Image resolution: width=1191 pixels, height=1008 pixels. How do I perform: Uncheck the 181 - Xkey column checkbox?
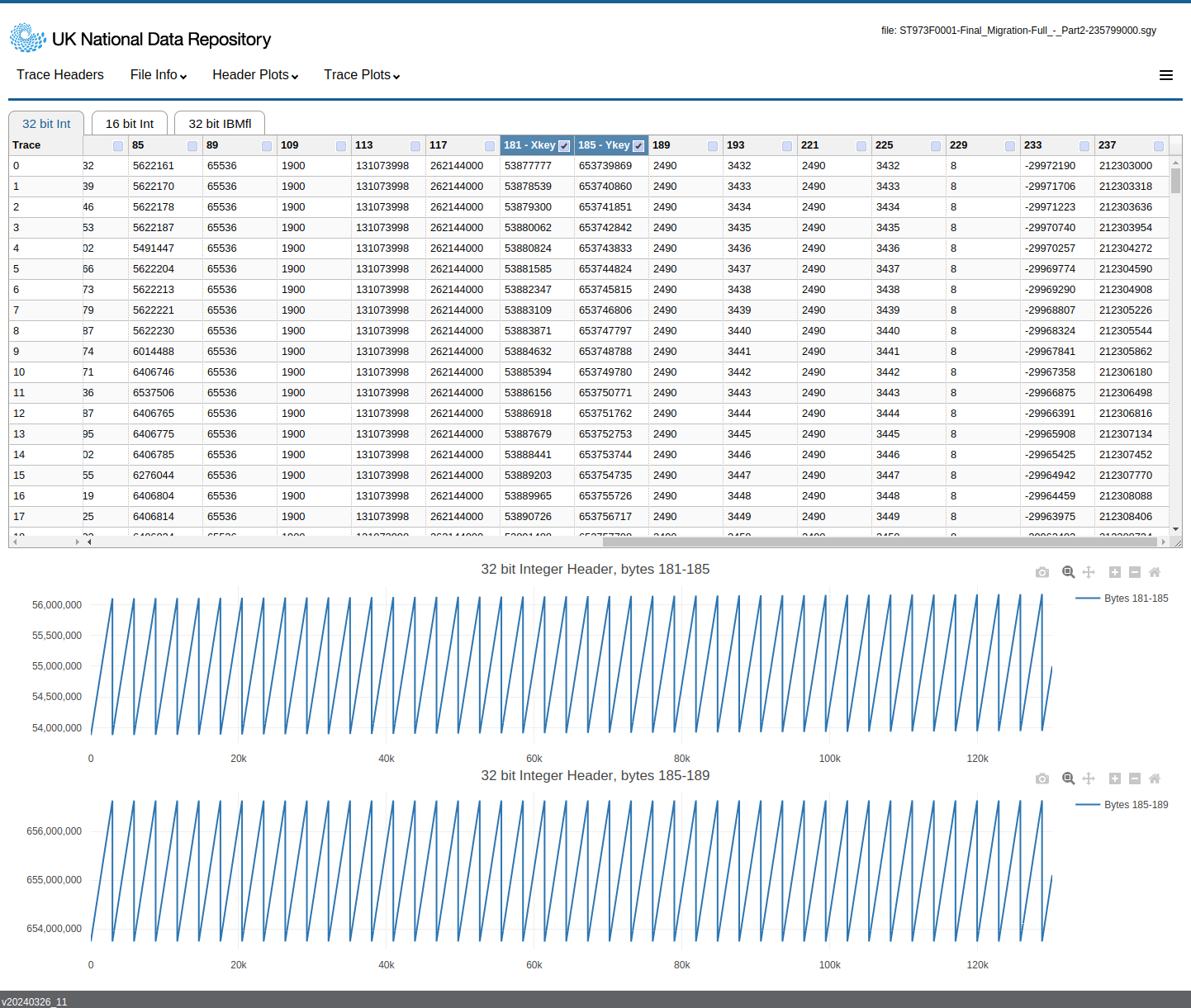(x=564, y=146)
